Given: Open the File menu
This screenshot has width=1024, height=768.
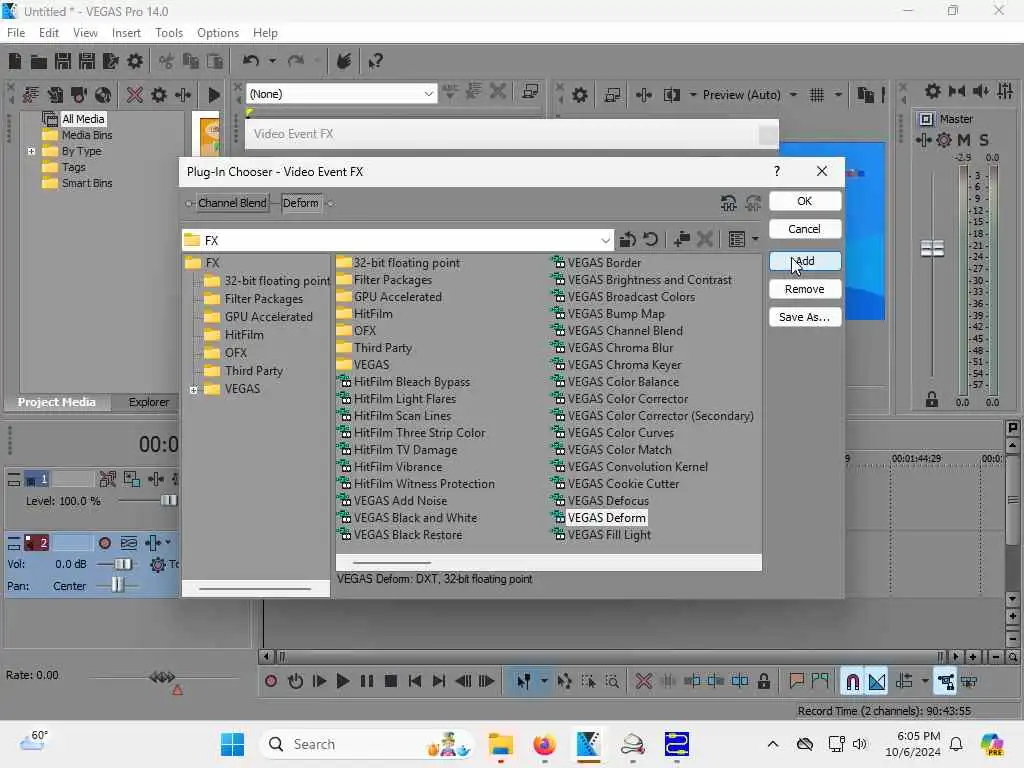Looking at the screenshot, I should click(x=16, y=33).
